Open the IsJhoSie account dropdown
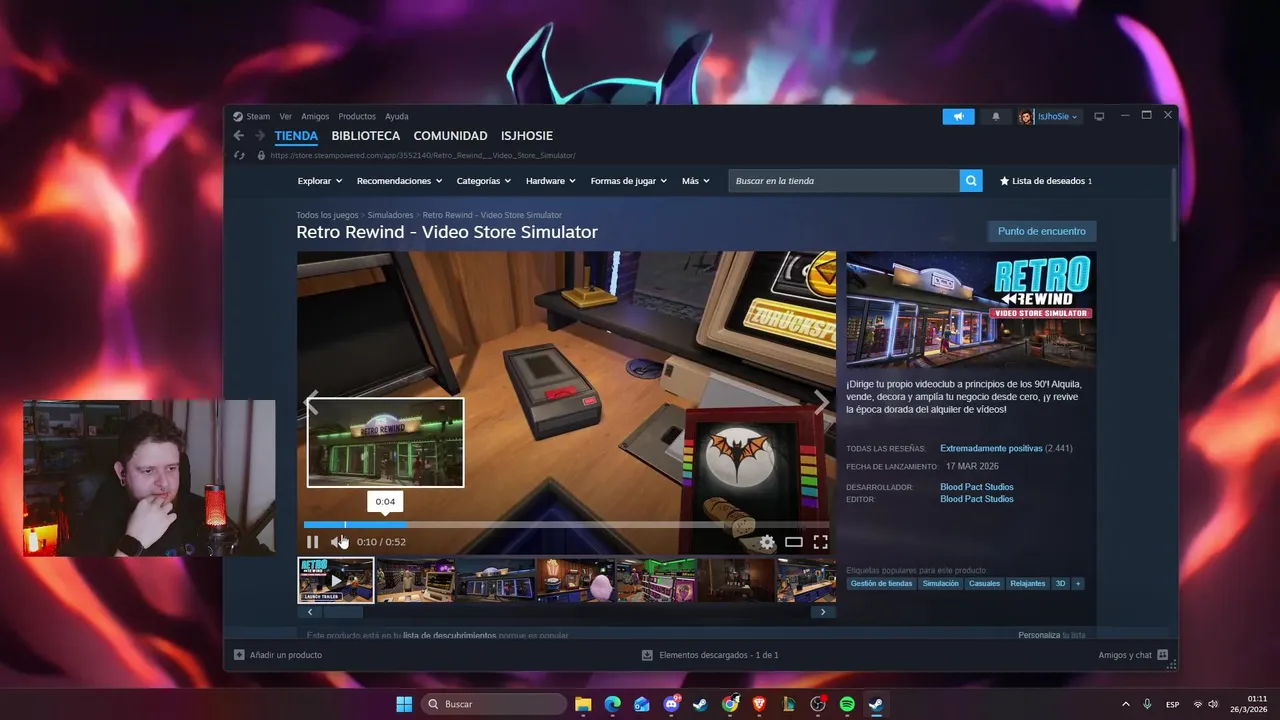 click(x=1050, y=117)
